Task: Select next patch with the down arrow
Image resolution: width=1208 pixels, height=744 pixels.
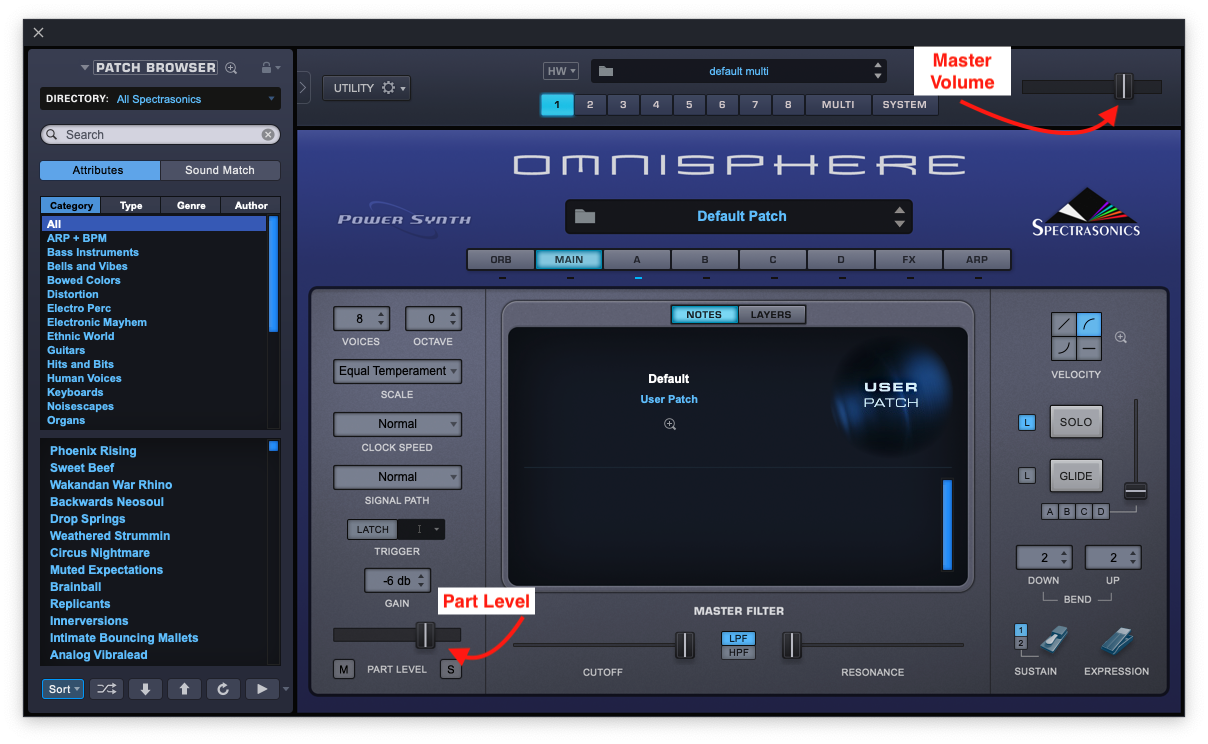Action: click(145, 689)
